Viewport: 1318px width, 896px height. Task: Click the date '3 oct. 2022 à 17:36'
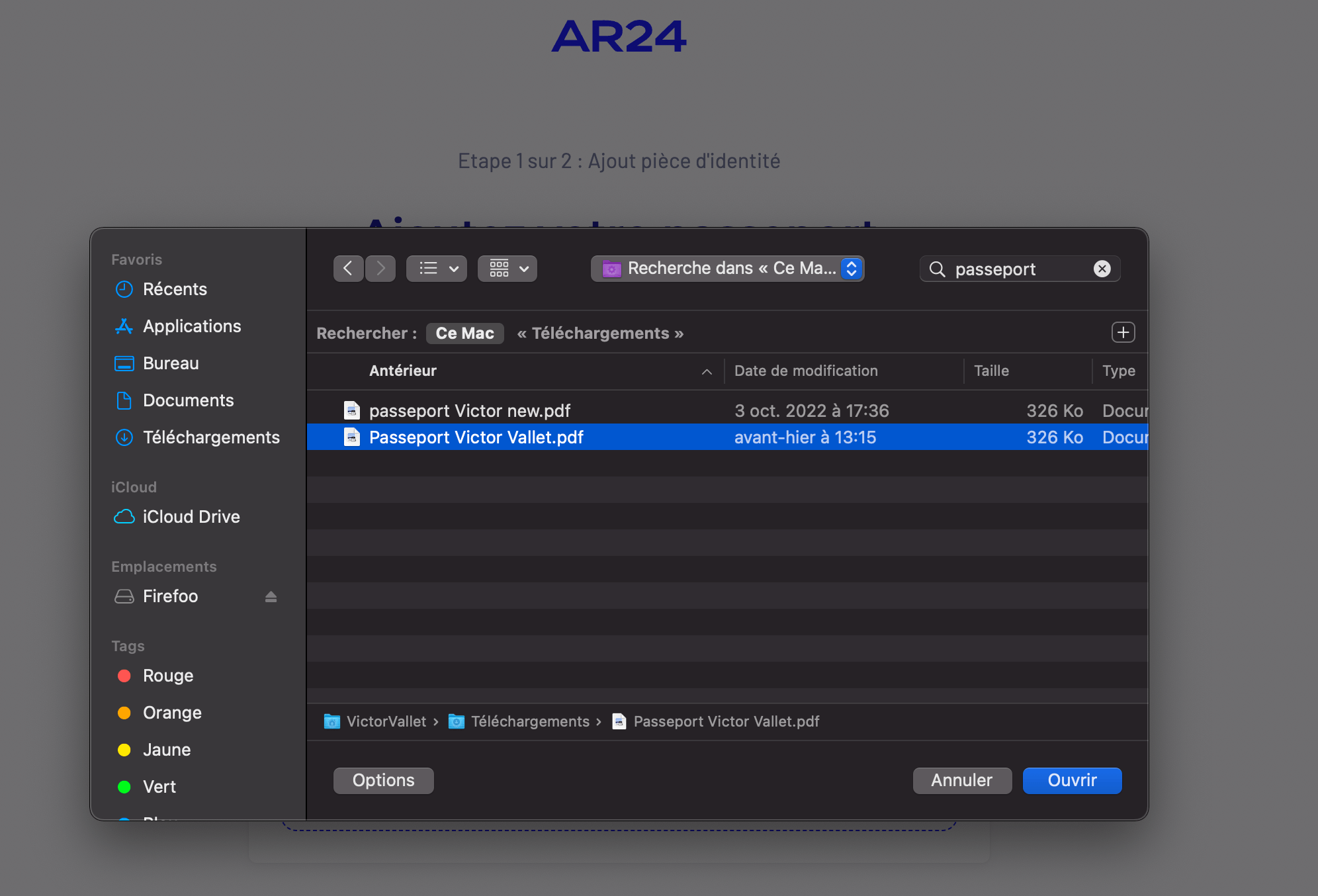click(812, 411)
